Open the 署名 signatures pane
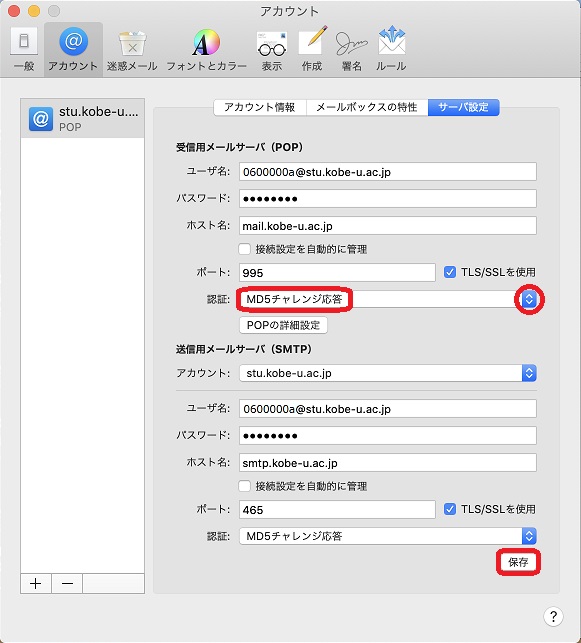This screenshot has width=581, height=643. point(351,49)
